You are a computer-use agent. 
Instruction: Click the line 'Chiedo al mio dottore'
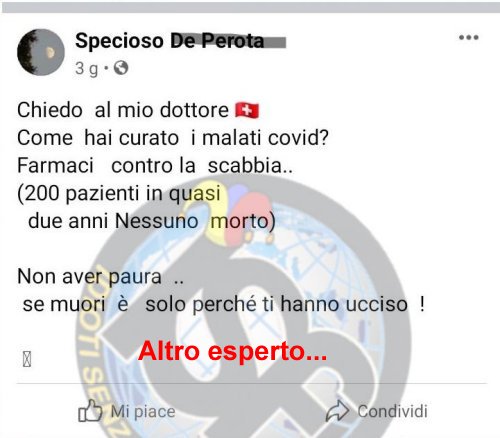tap(123, 110)
